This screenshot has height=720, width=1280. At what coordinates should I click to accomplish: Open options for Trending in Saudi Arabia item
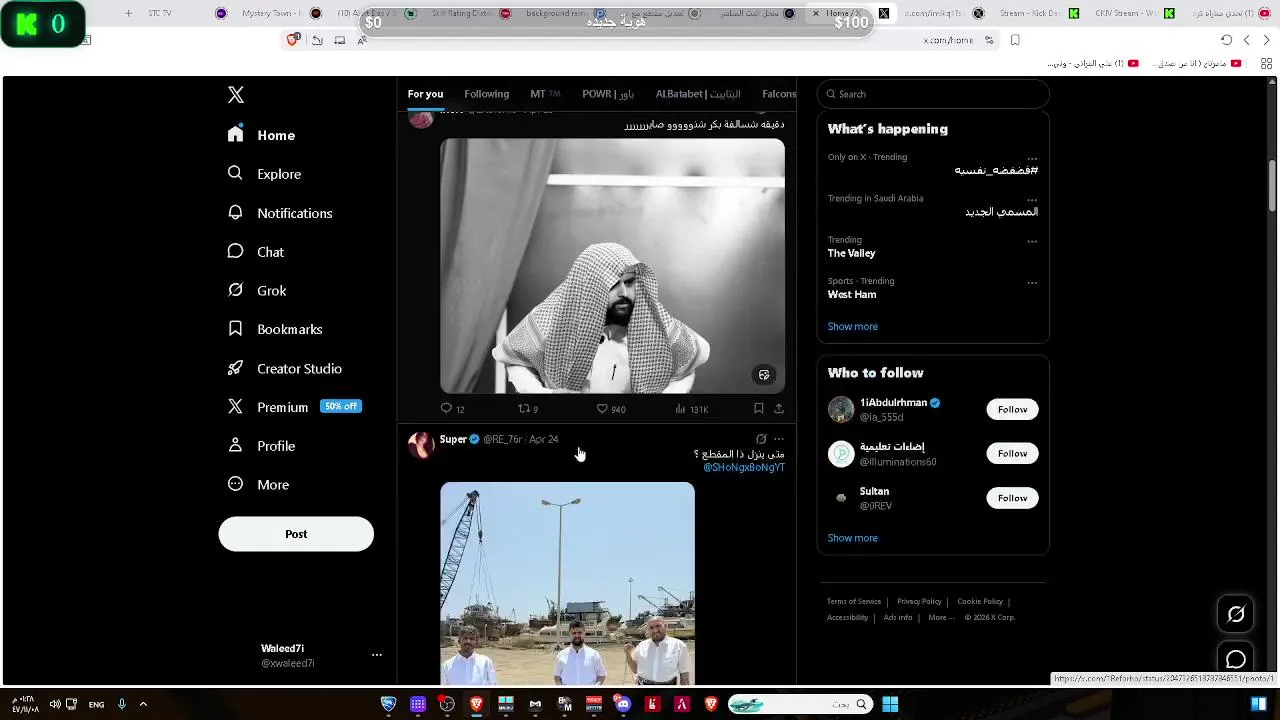pyautogui.click(x=1032, y=199)
